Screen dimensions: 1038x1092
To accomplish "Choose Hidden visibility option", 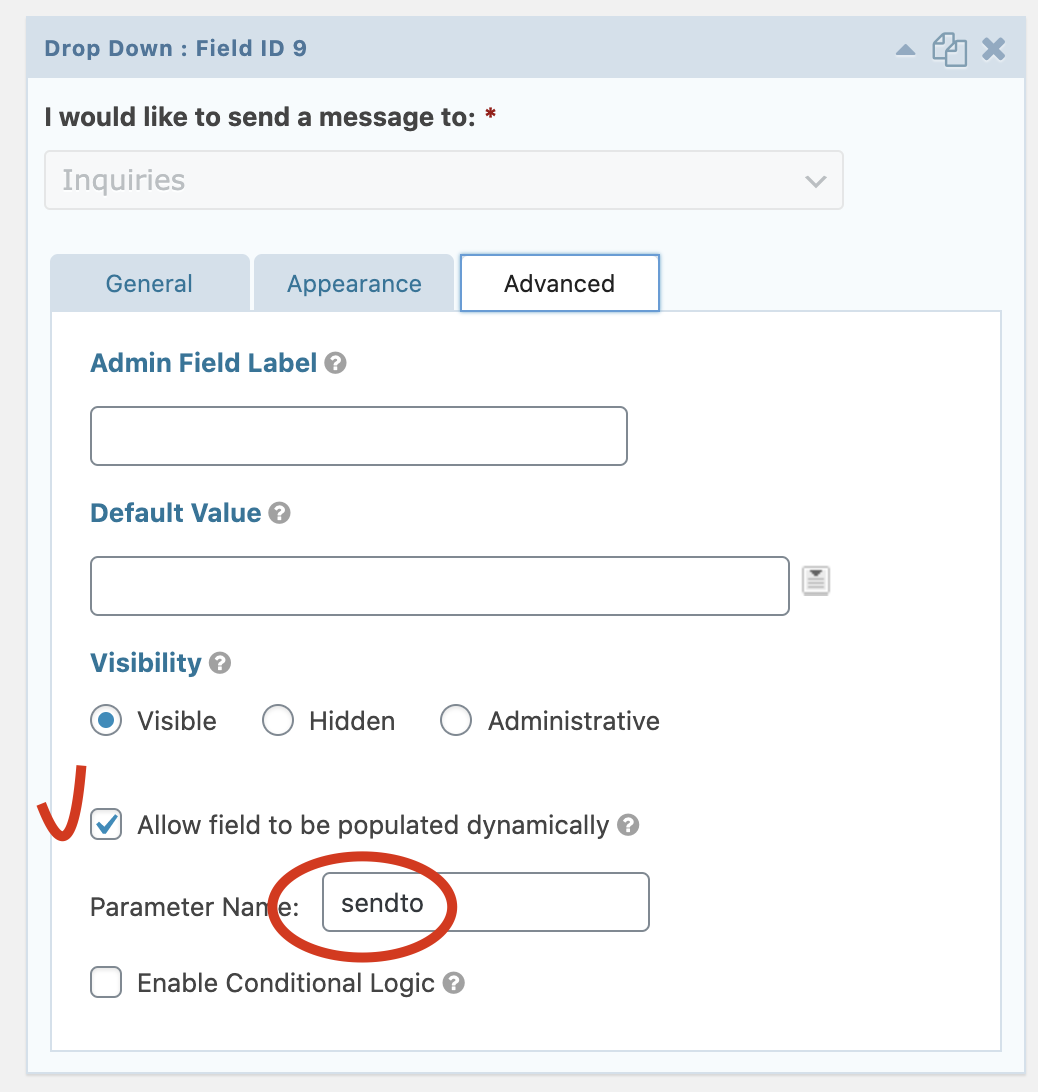I will point(278,720).
